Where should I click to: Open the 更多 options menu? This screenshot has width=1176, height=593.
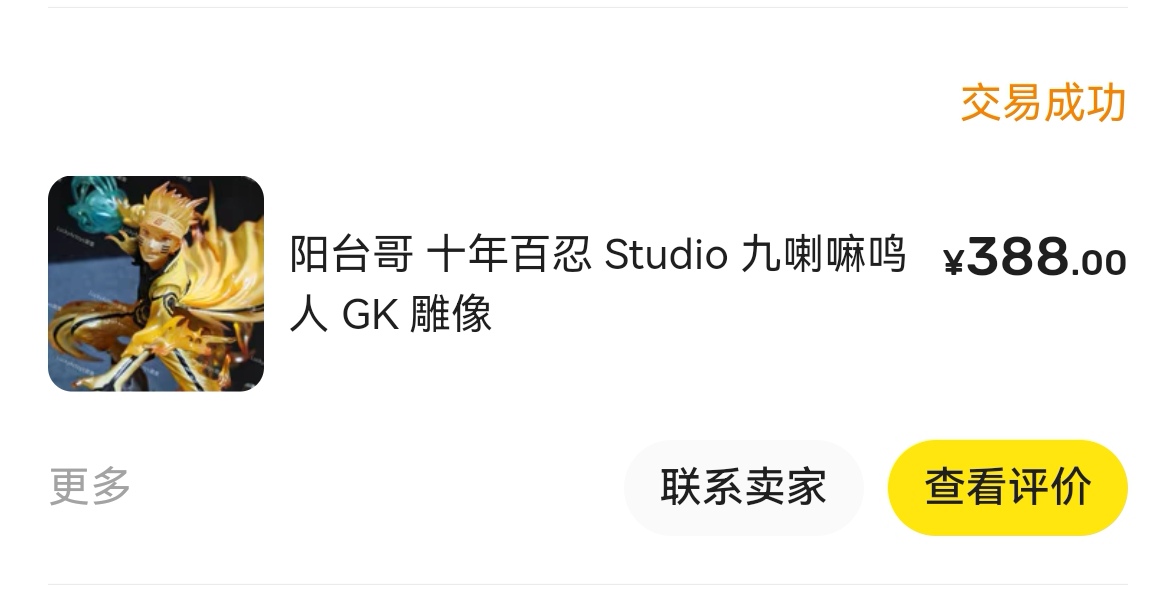pyautogui.click(x=90, y=487)
